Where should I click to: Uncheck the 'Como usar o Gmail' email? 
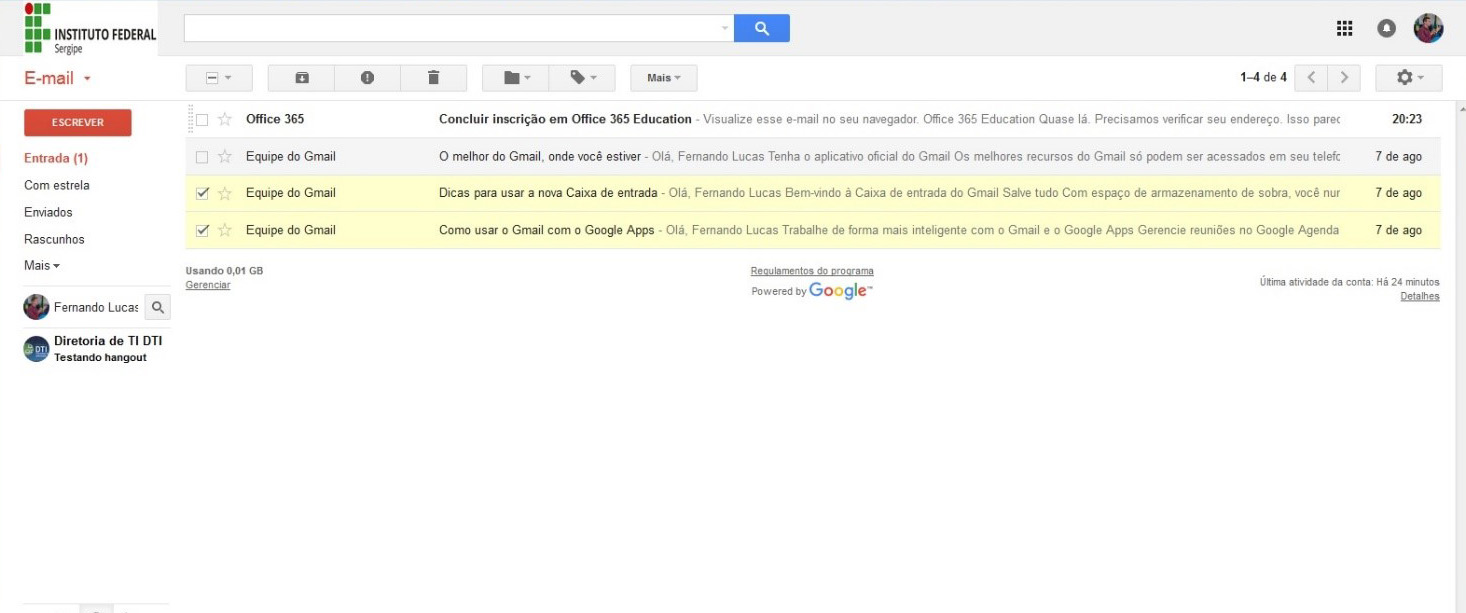[203, 230]
